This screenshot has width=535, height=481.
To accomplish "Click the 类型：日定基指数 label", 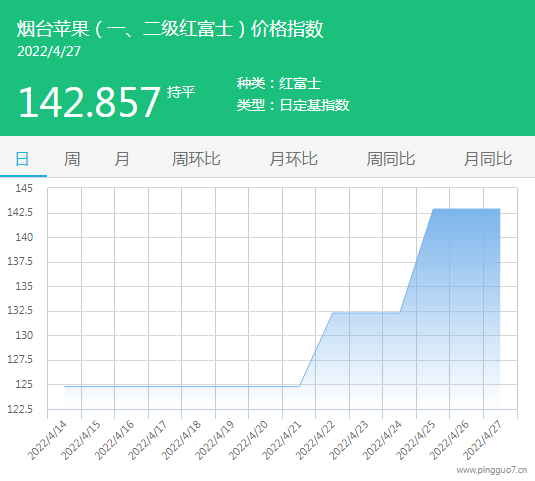I will (x=293, y=105).
